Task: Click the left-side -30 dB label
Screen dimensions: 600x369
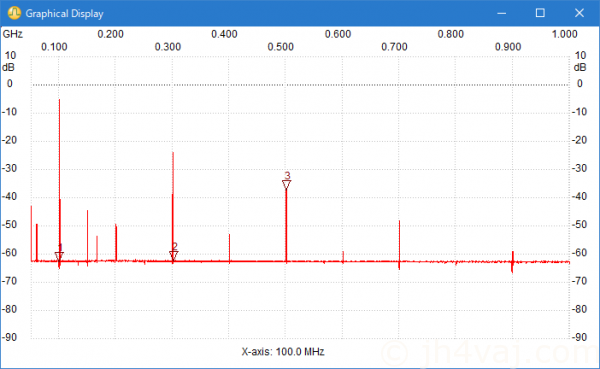Action: click(10, 168)
